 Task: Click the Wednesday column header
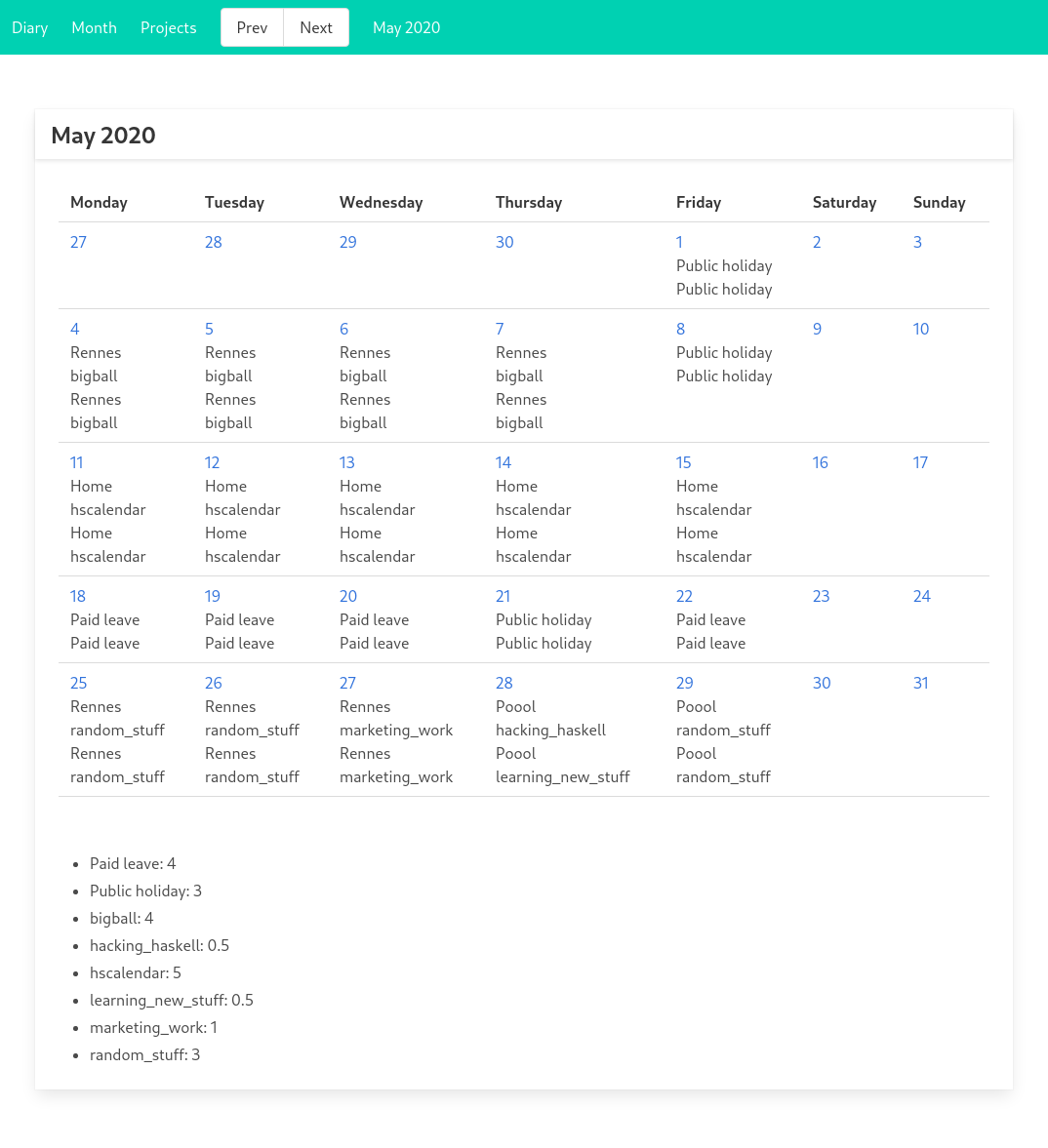click(x=382, y=203)
